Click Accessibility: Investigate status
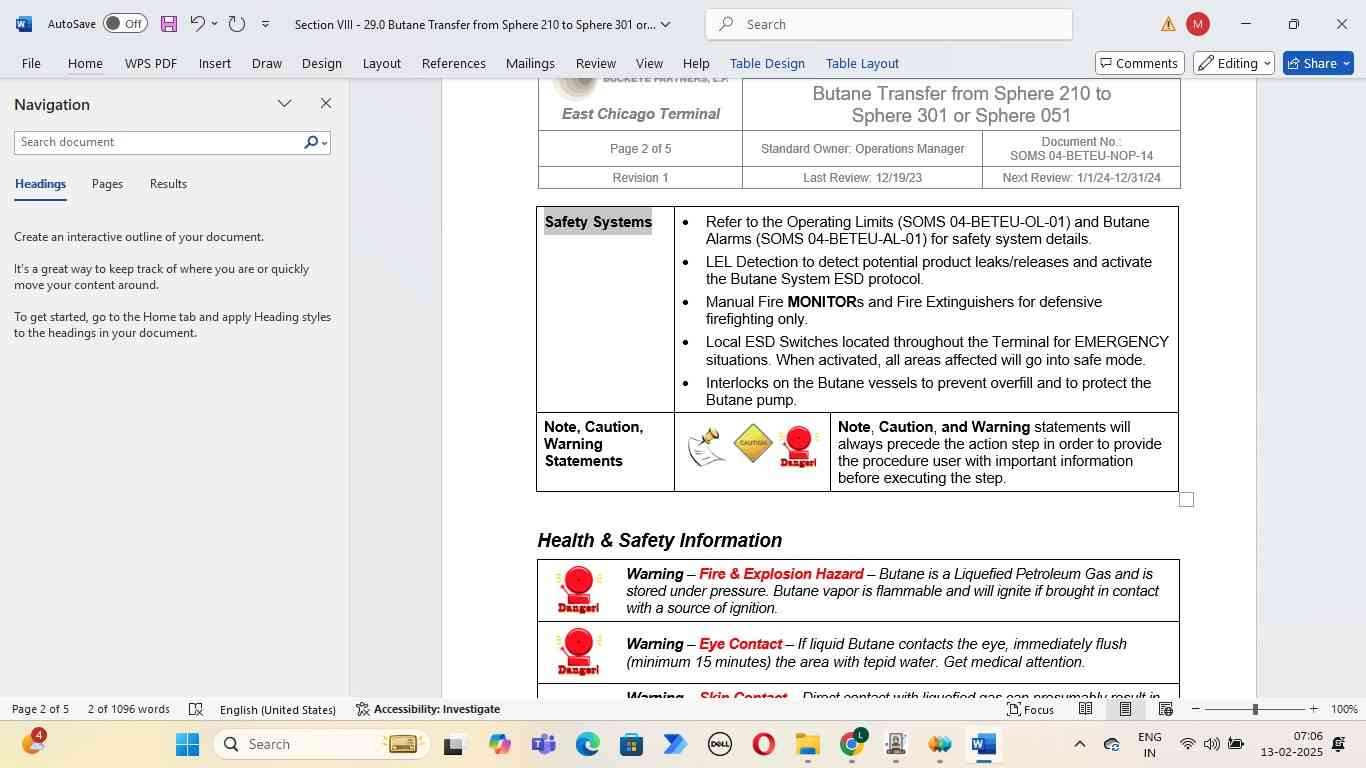This screenshot has height=768, width=1366. click(428, 709)
